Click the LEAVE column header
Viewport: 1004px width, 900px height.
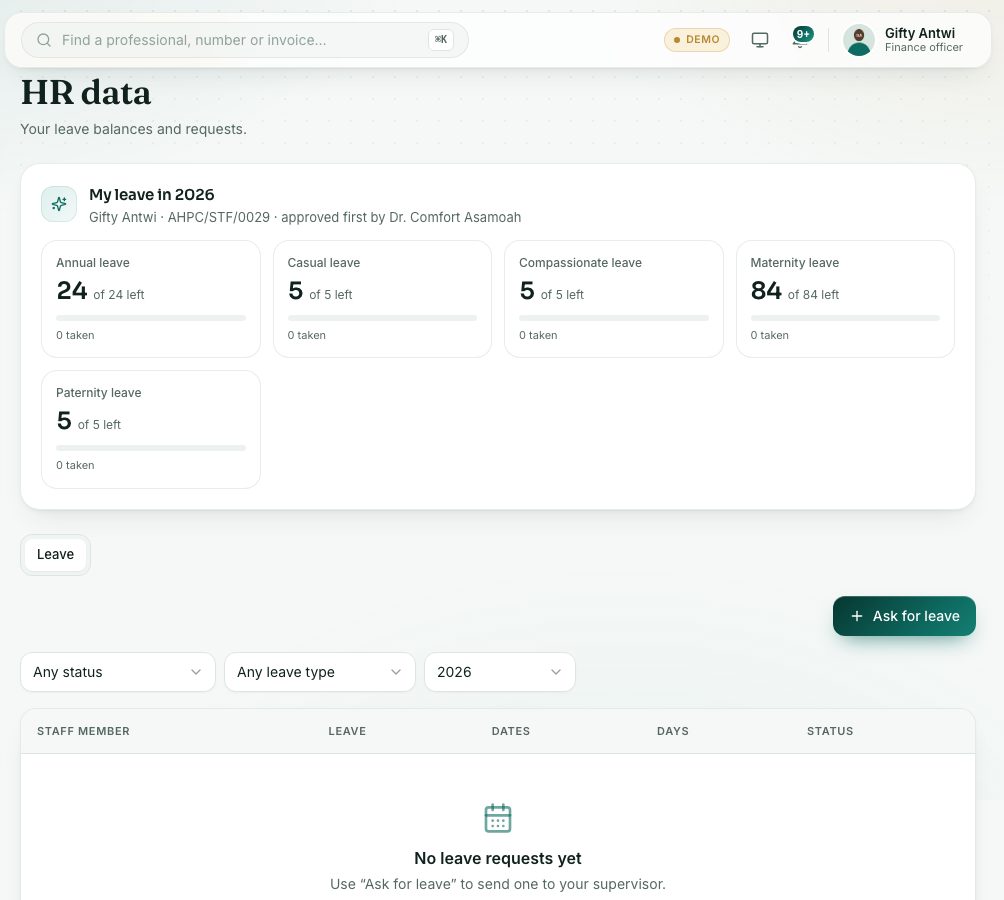click(347, 731)
